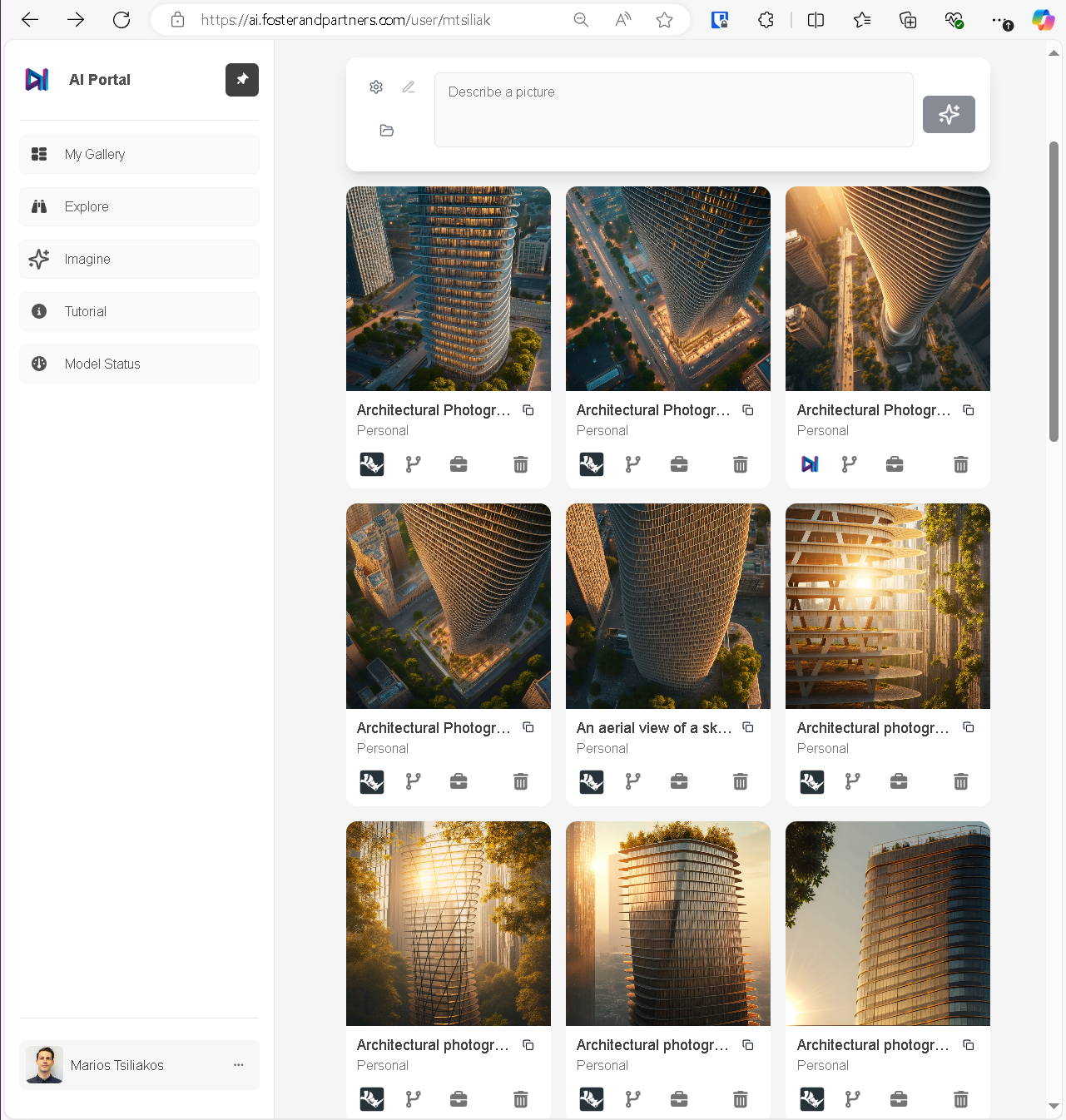The image size is (1066, 1120).
Task: Open My Gallery in sidebar
Action: click(139, 155)
